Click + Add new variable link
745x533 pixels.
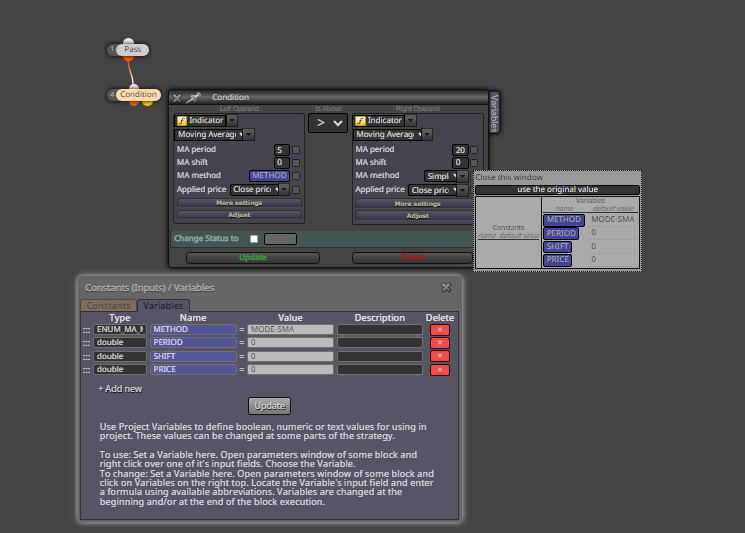(x=120, y=389)
